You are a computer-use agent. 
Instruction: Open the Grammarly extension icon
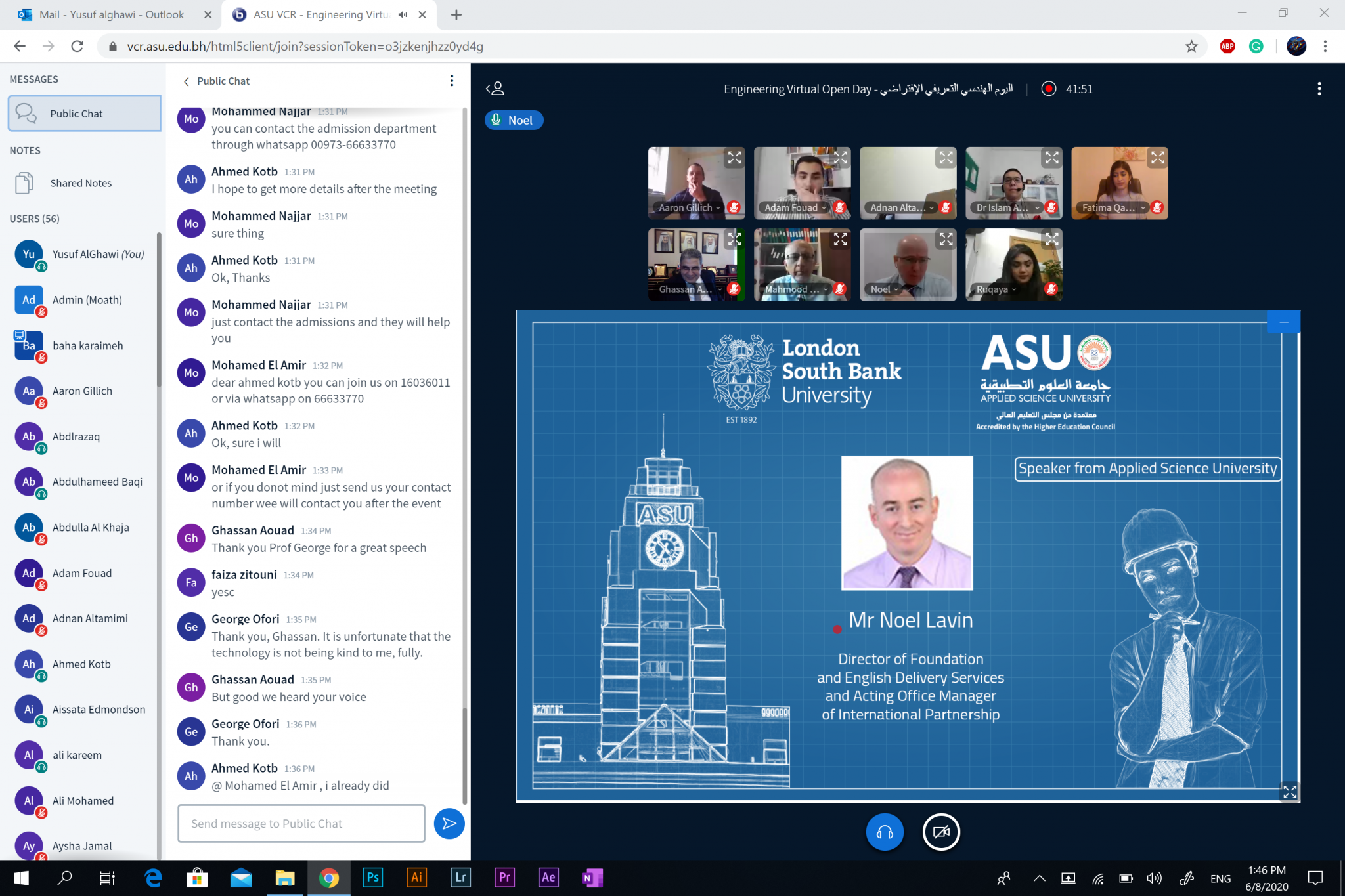(1256, 46)
